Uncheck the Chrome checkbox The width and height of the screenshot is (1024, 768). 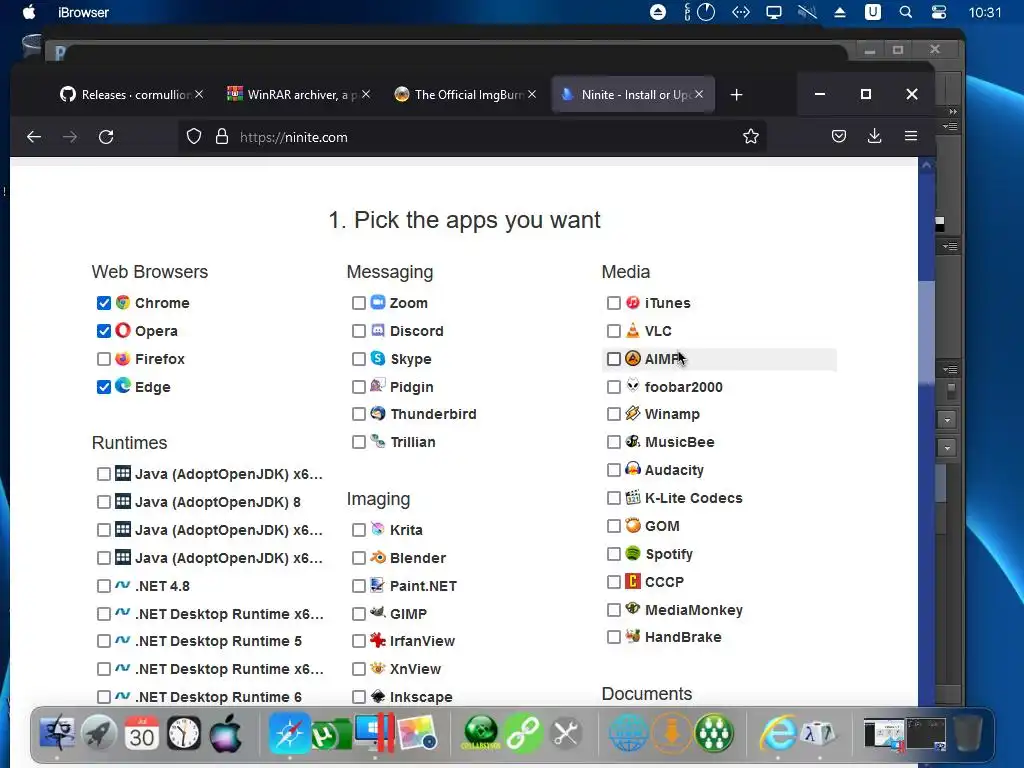tap(103, 303)
